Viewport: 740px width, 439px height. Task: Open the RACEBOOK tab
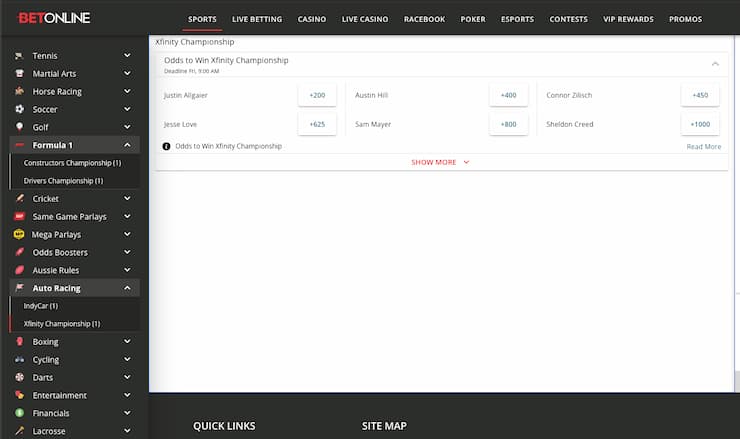pyautogui.click(x=424, y=19)
